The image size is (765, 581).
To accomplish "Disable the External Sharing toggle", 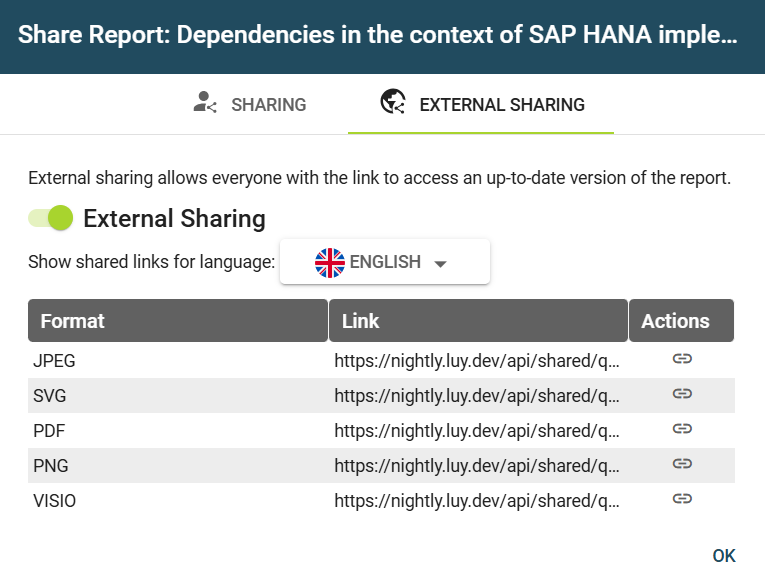I will (51, 218).
